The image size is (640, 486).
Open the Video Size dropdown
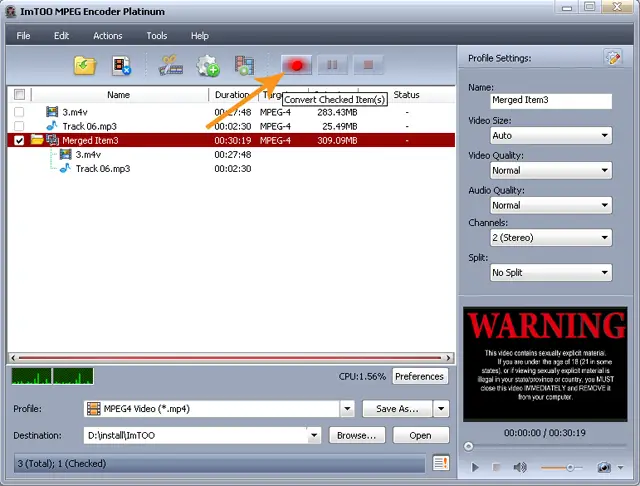(x=551, y=135)
